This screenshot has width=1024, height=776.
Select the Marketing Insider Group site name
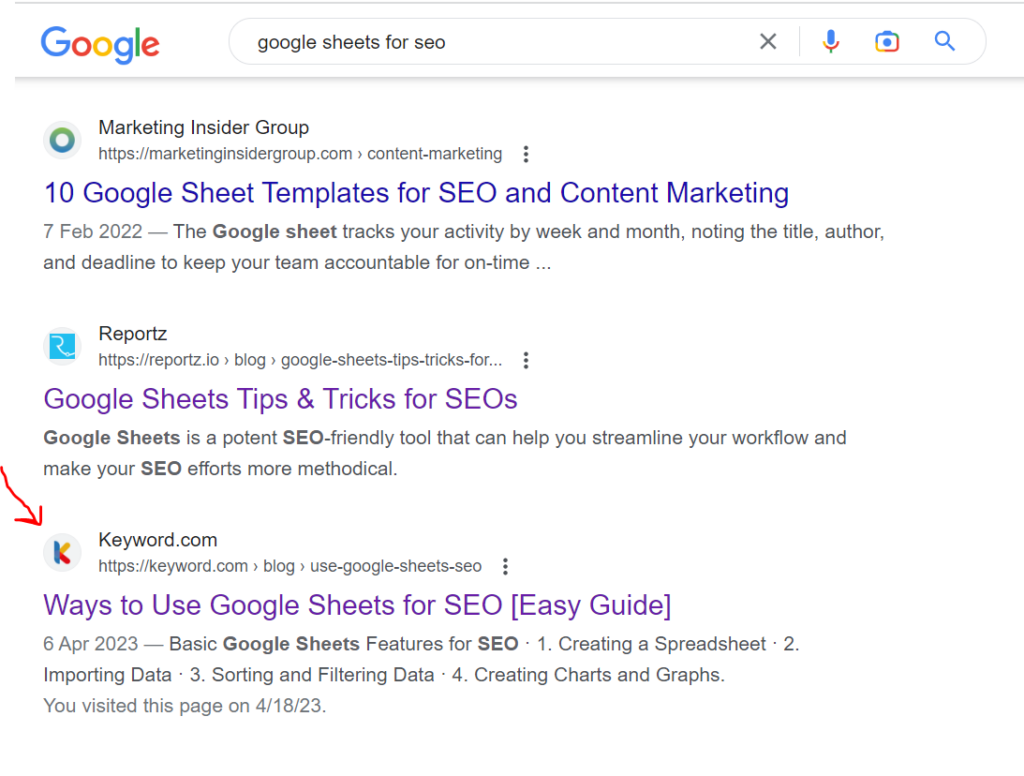203,127
